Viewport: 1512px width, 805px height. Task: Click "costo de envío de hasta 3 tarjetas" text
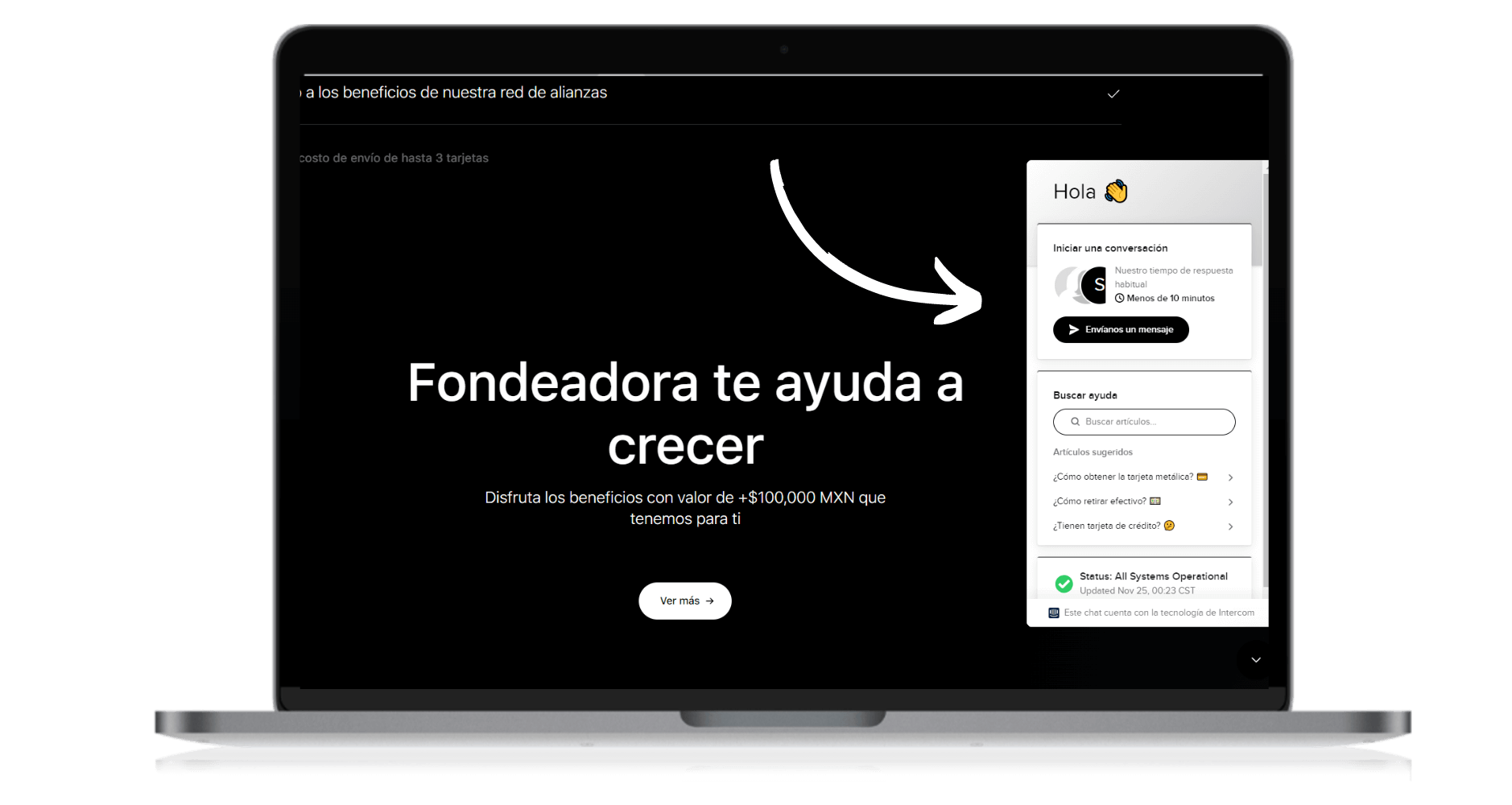[x=394, y=158]
